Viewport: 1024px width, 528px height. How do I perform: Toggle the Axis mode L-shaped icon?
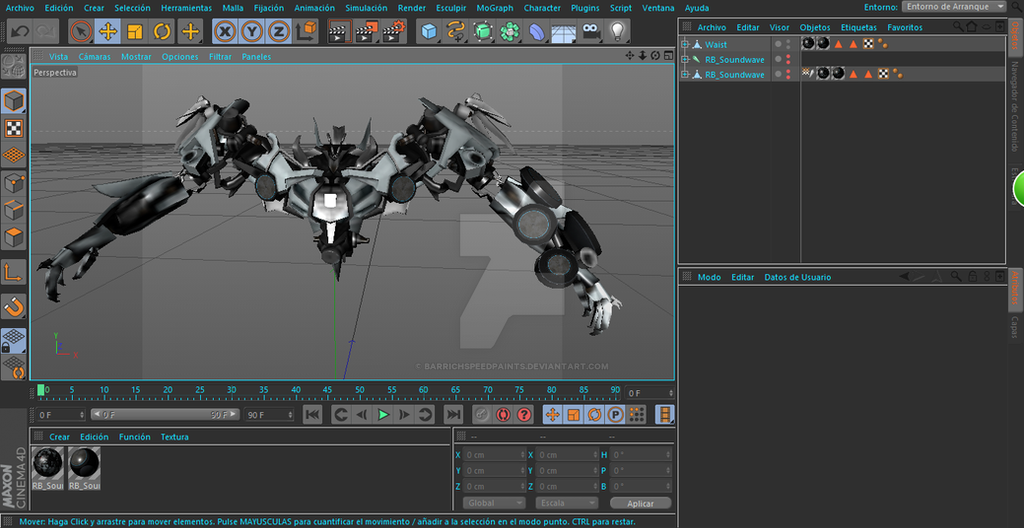click(14, 272)
